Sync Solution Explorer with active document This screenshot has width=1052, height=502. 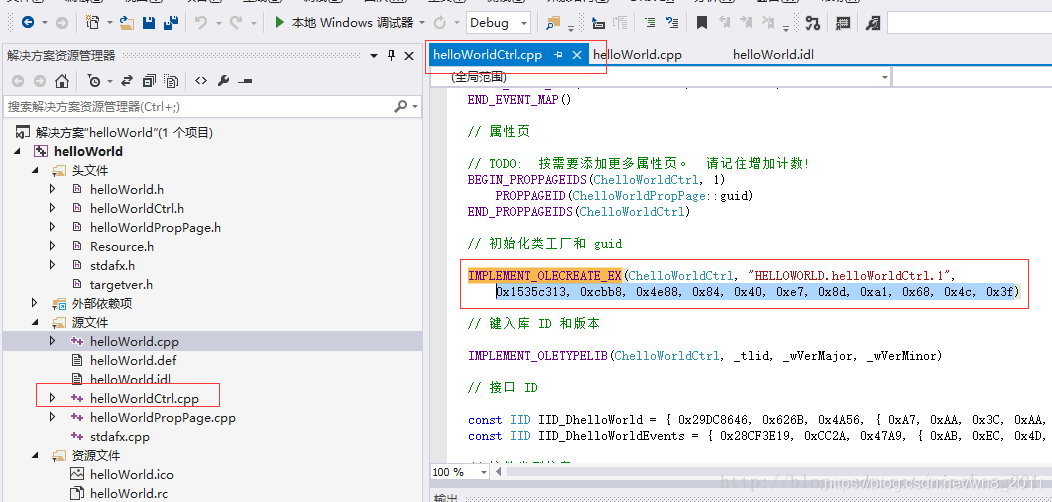(x=127, y=81)
